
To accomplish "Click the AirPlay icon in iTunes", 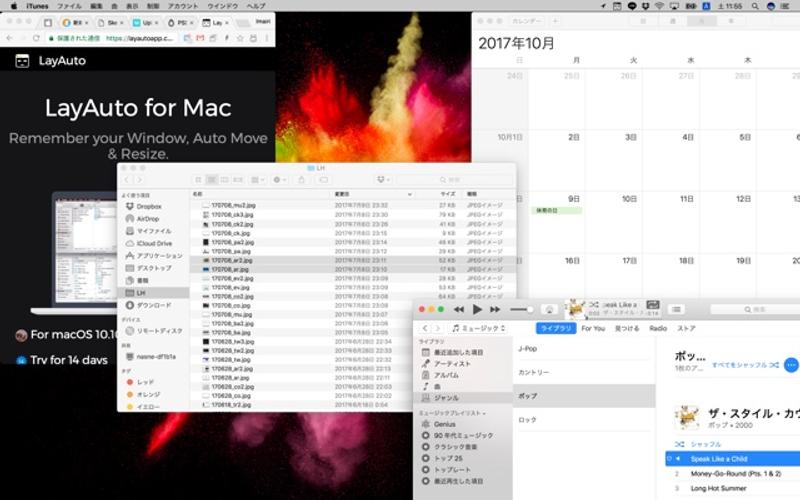I will coord(549,310).
